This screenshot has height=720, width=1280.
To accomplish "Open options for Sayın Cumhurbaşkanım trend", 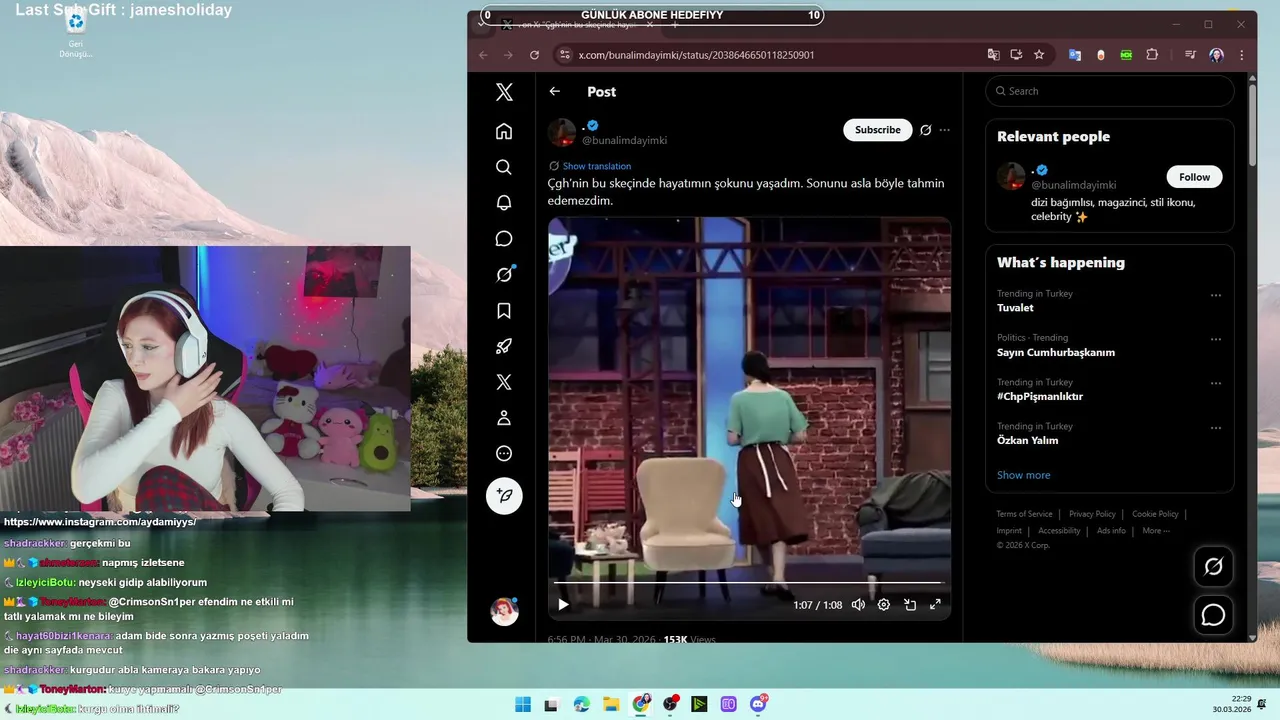I will point(1216,339).
